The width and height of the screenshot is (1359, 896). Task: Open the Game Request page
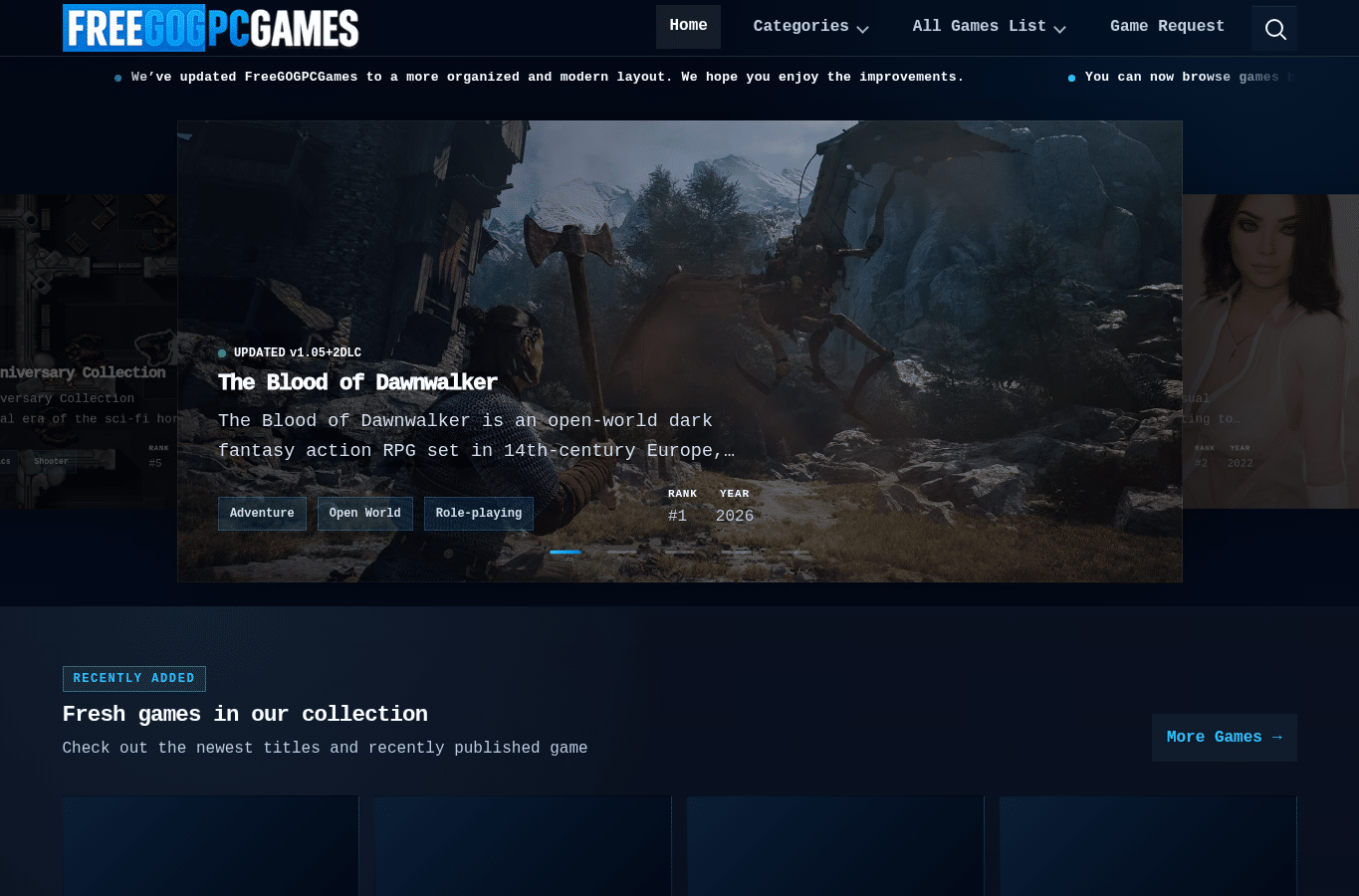pyautogui.click(x=1167, y=27)
